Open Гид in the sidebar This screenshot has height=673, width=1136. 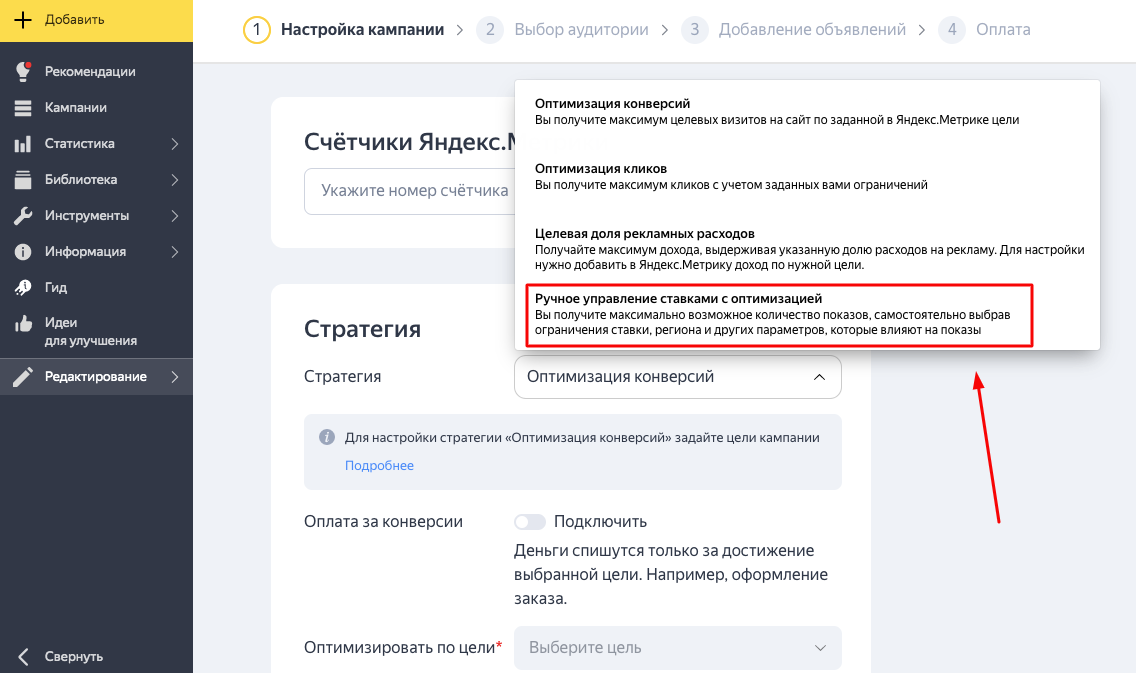[x=96, y=288]
